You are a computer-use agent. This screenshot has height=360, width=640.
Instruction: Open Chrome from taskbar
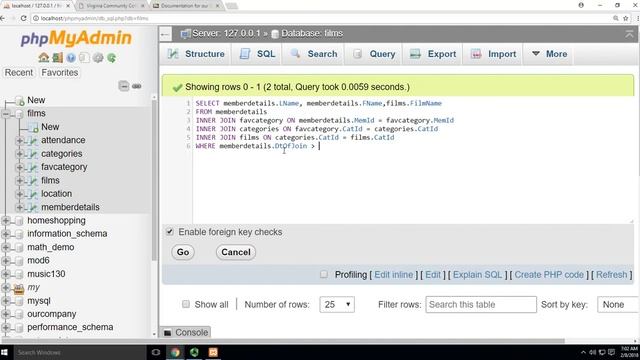click(175, 352)
